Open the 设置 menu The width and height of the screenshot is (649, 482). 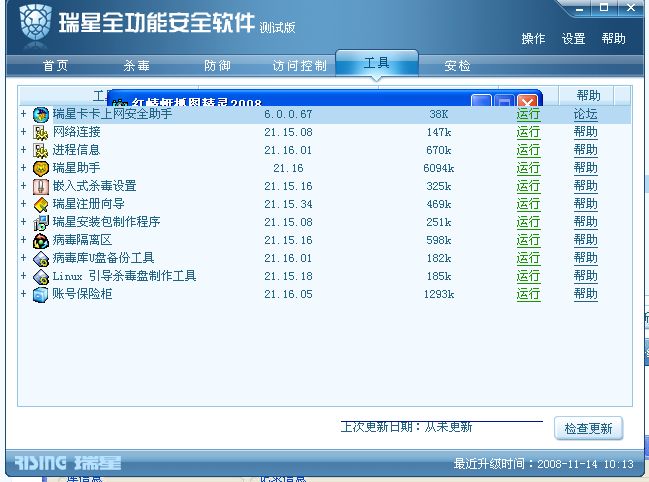coord(573,38)
